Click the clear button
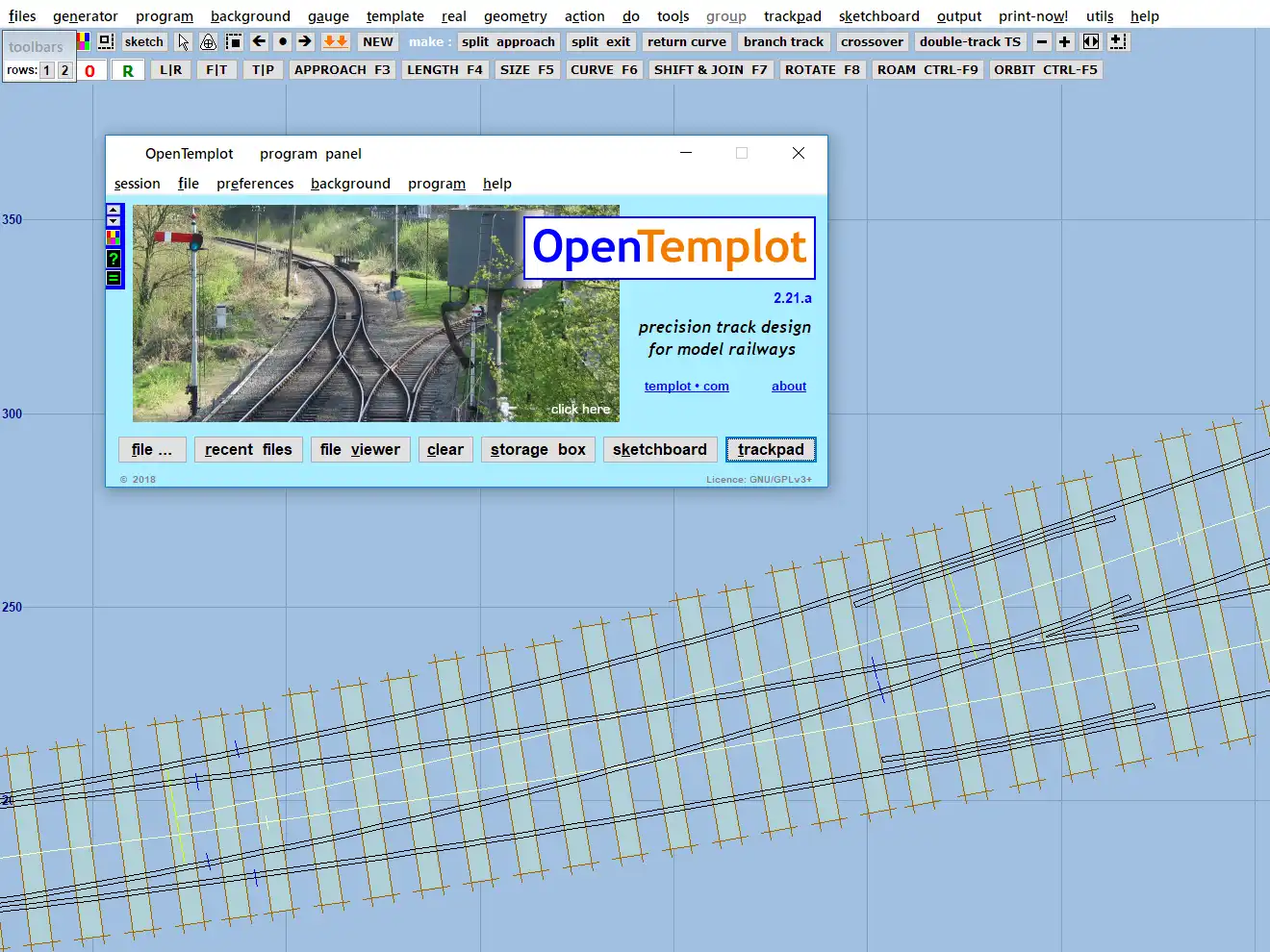The width and height of the screenshot is (1270, 952). (445, 449)
